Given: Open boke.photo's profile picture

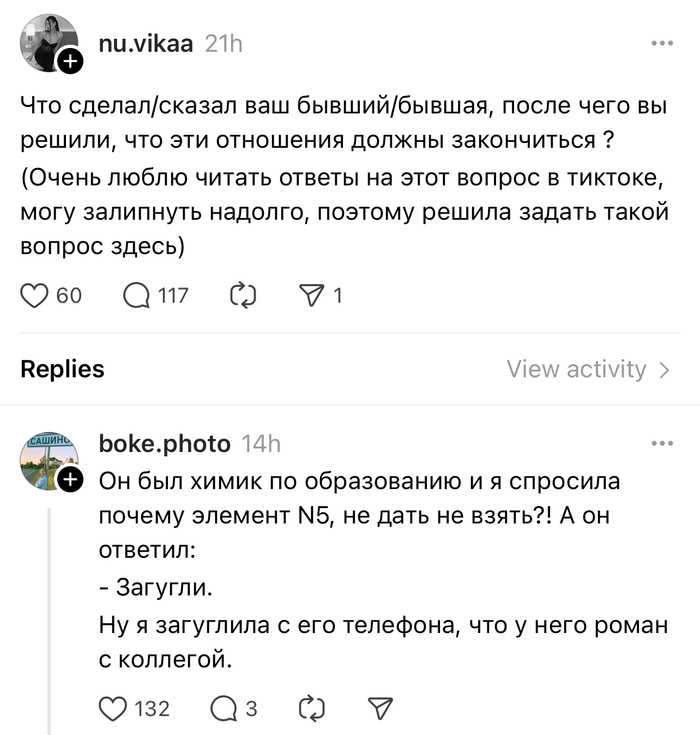Looking at the screenshot, I should click(x=46, y=460).
